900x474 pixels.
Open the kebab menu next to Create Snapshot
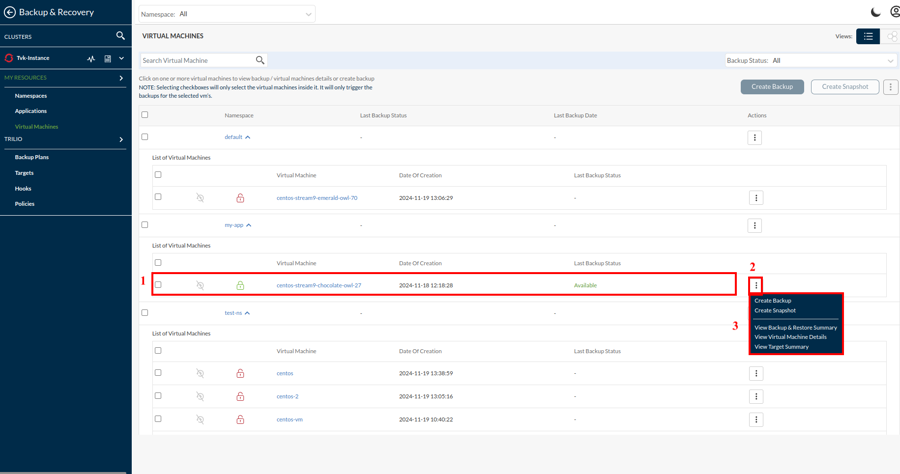coord(890,87)
